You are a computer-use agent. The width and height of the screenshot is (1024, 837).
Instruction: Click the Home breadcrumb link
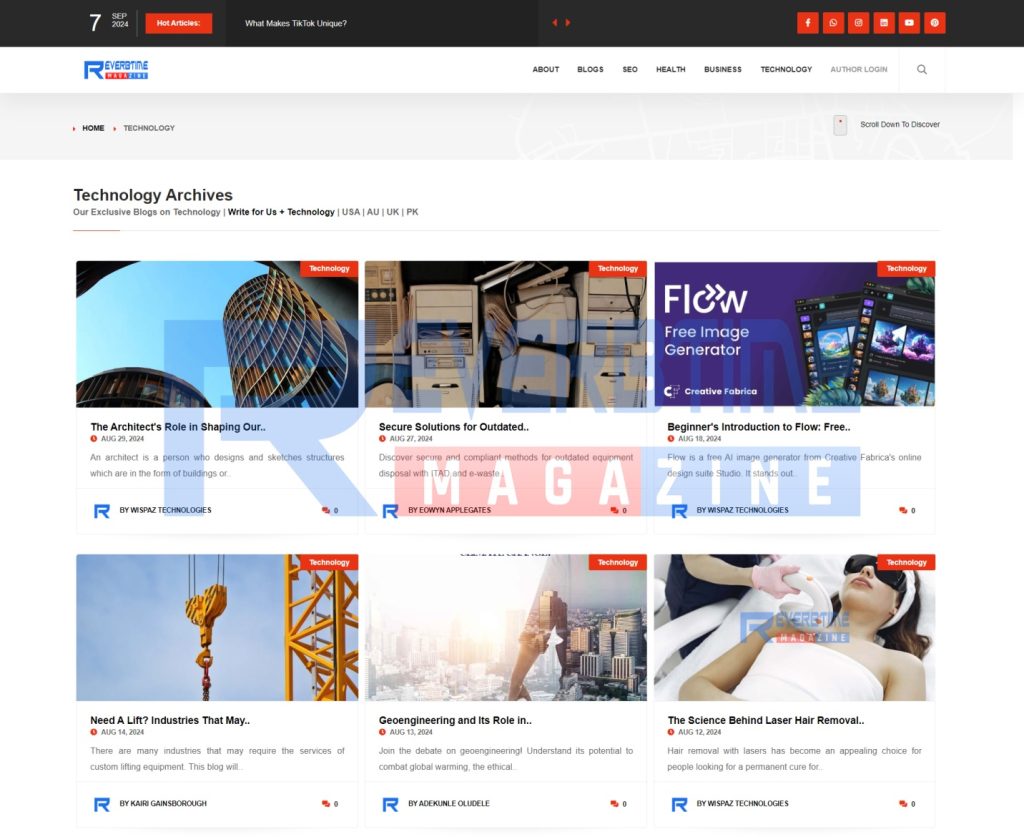[93, 128]
